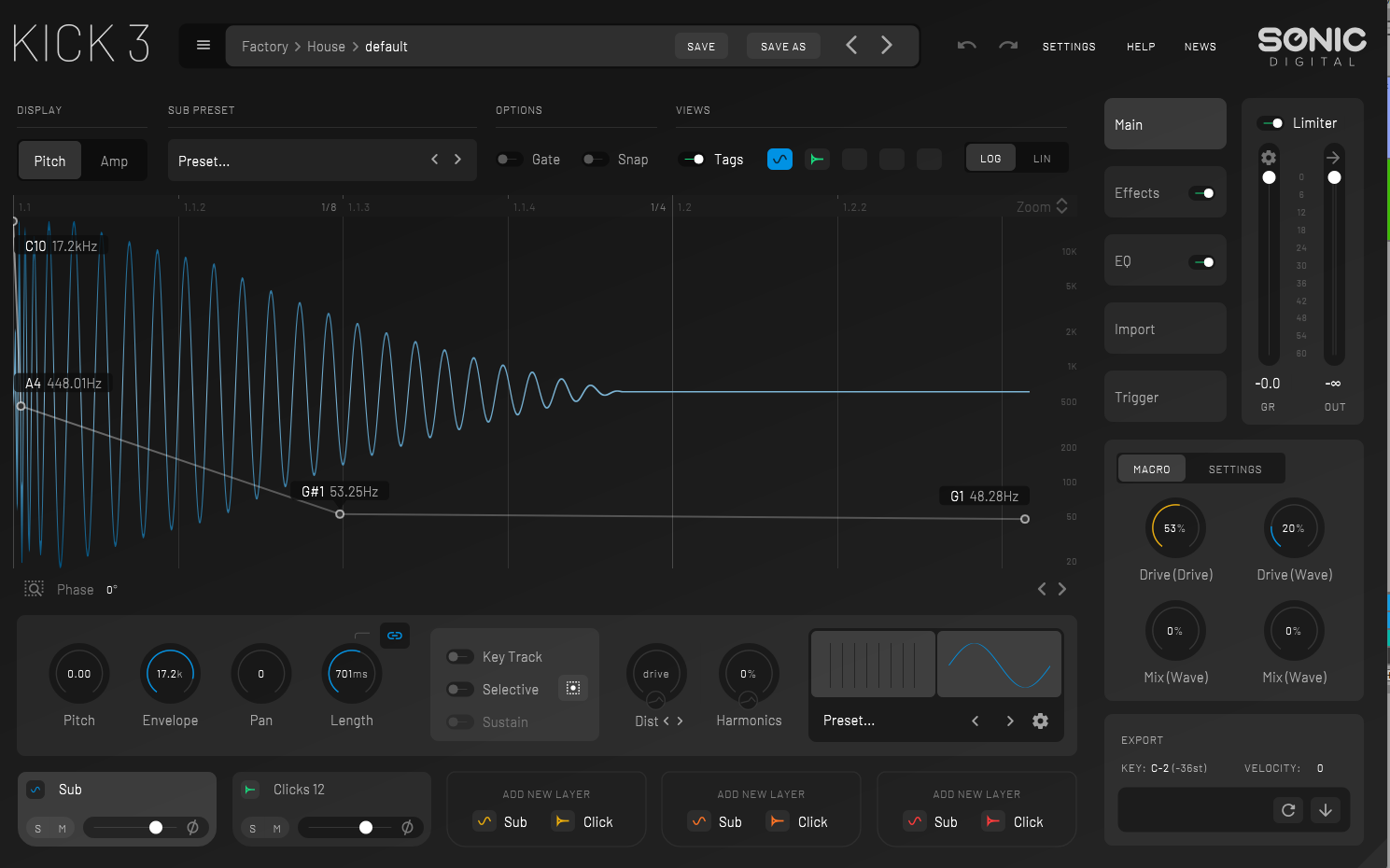Turn on the Key Track toggle
1390x868 pixels.
click(459, 657)
